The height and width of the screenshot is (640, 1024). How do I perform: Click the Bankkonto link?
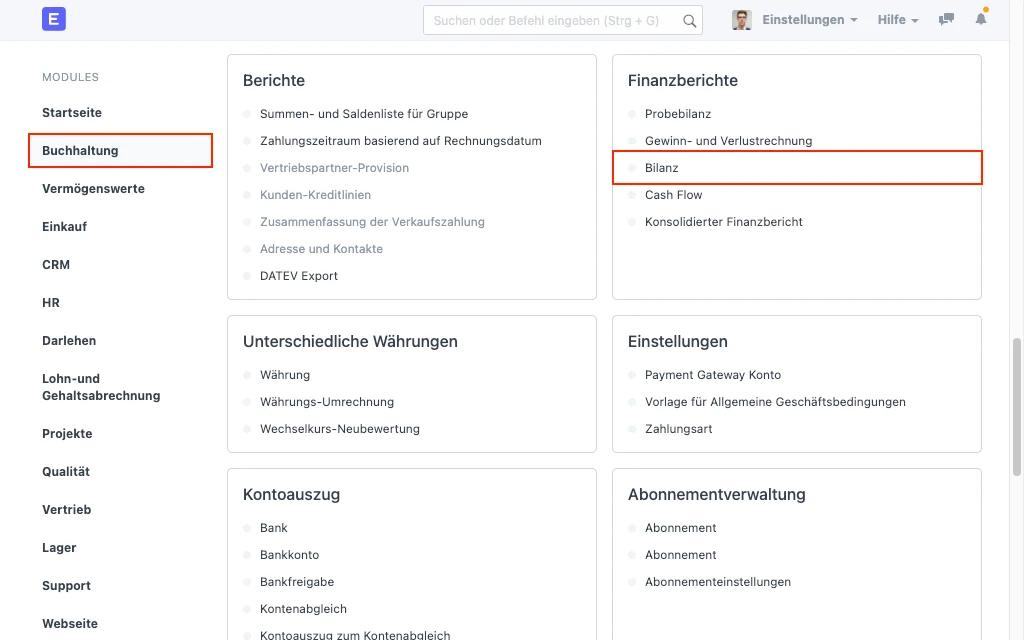[x=289, y=554]
